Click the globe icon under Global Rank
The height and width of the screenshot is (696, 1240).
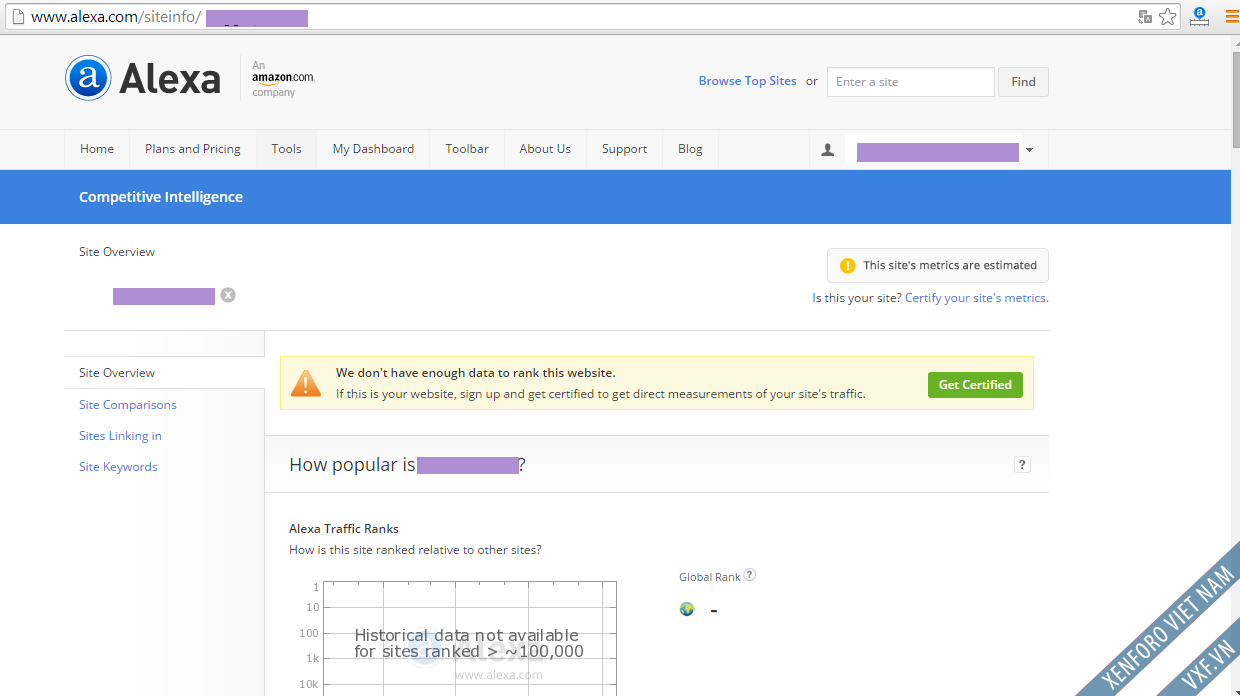coord(687,609)
